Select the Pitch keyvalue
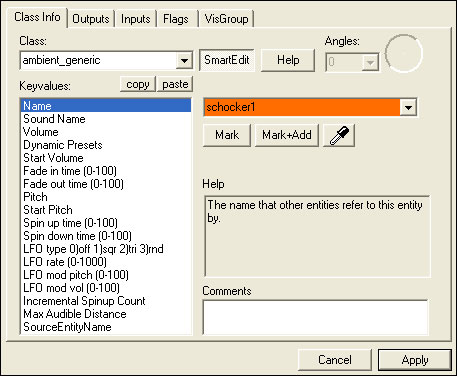The width and height of the screenshot is (457, 376). 106,197
